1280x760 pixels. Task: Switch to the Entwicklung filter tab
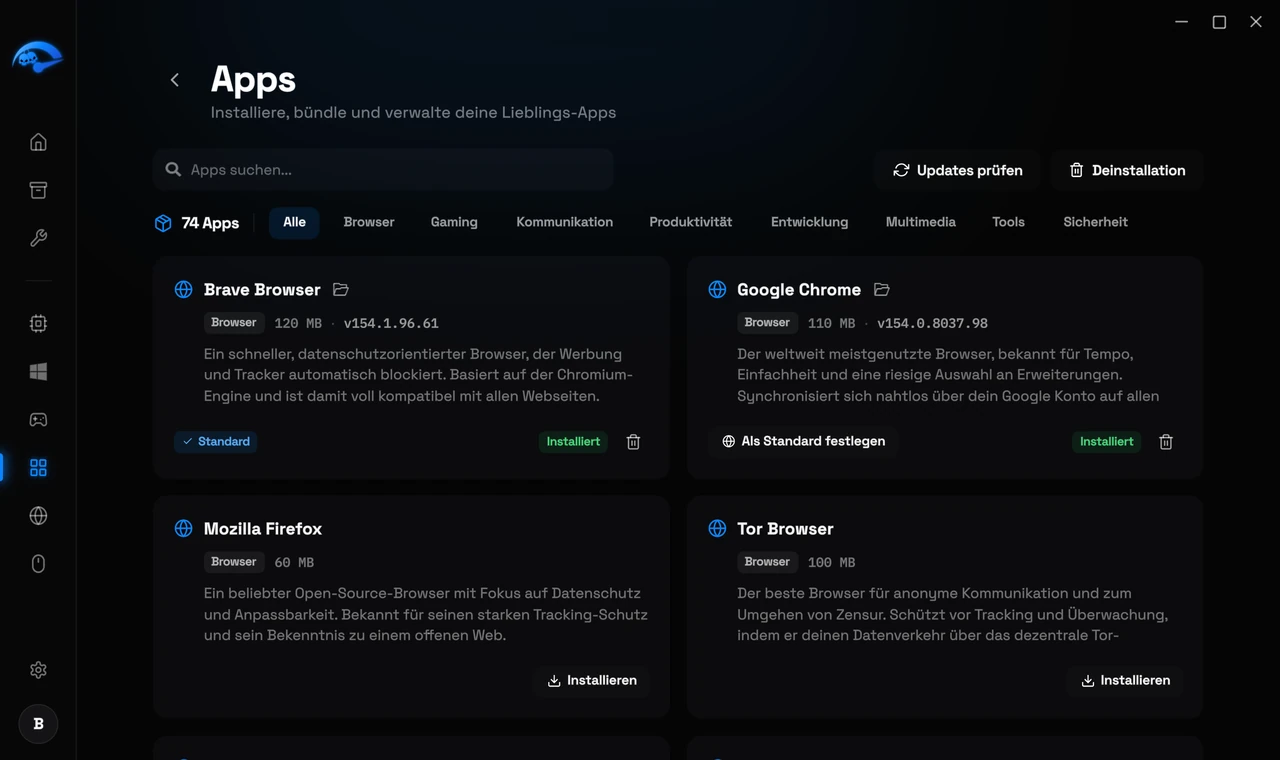coord(809,222)
